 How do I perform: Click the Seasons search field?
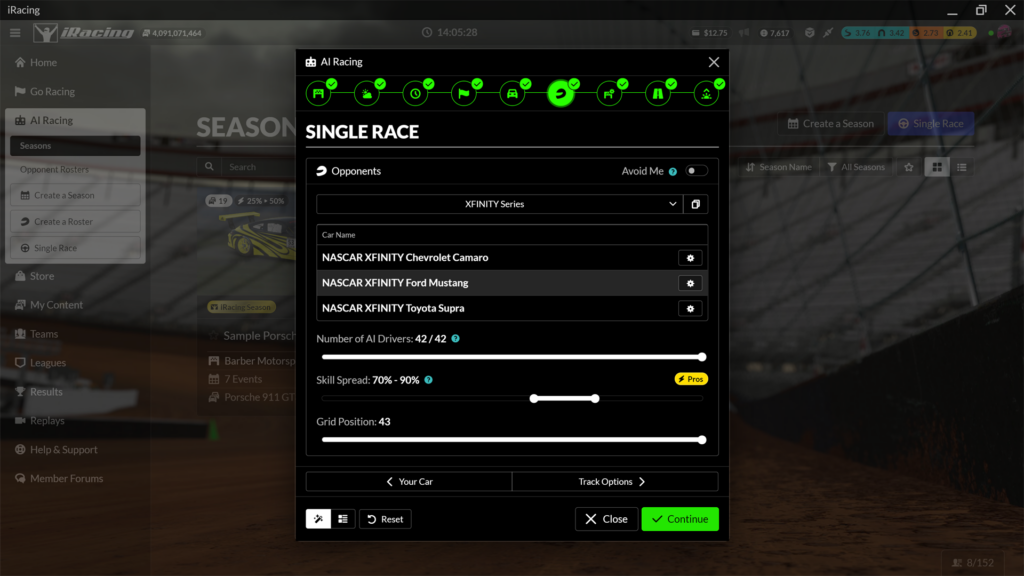click(x=258, y=167)
